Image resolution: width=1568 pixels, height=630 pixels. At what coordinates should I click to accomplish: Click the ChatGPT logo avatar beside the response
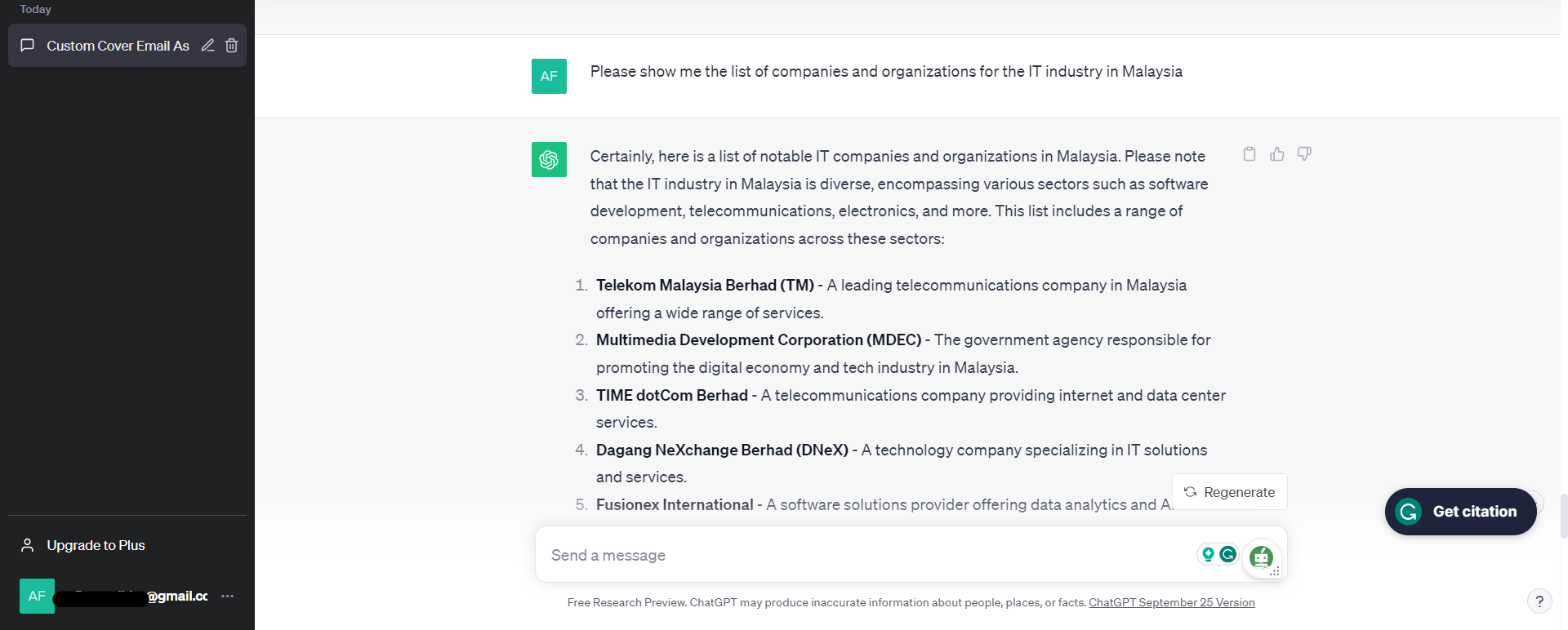[549, 160]
